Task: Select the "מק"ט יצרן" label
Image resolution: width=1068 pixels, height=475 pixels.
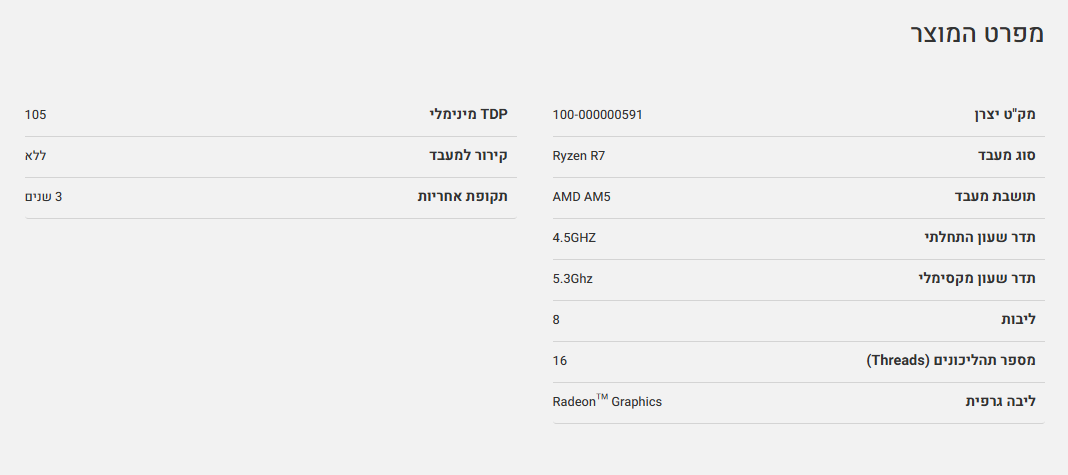Action: pyautogui.click(x=1004, y=115)
